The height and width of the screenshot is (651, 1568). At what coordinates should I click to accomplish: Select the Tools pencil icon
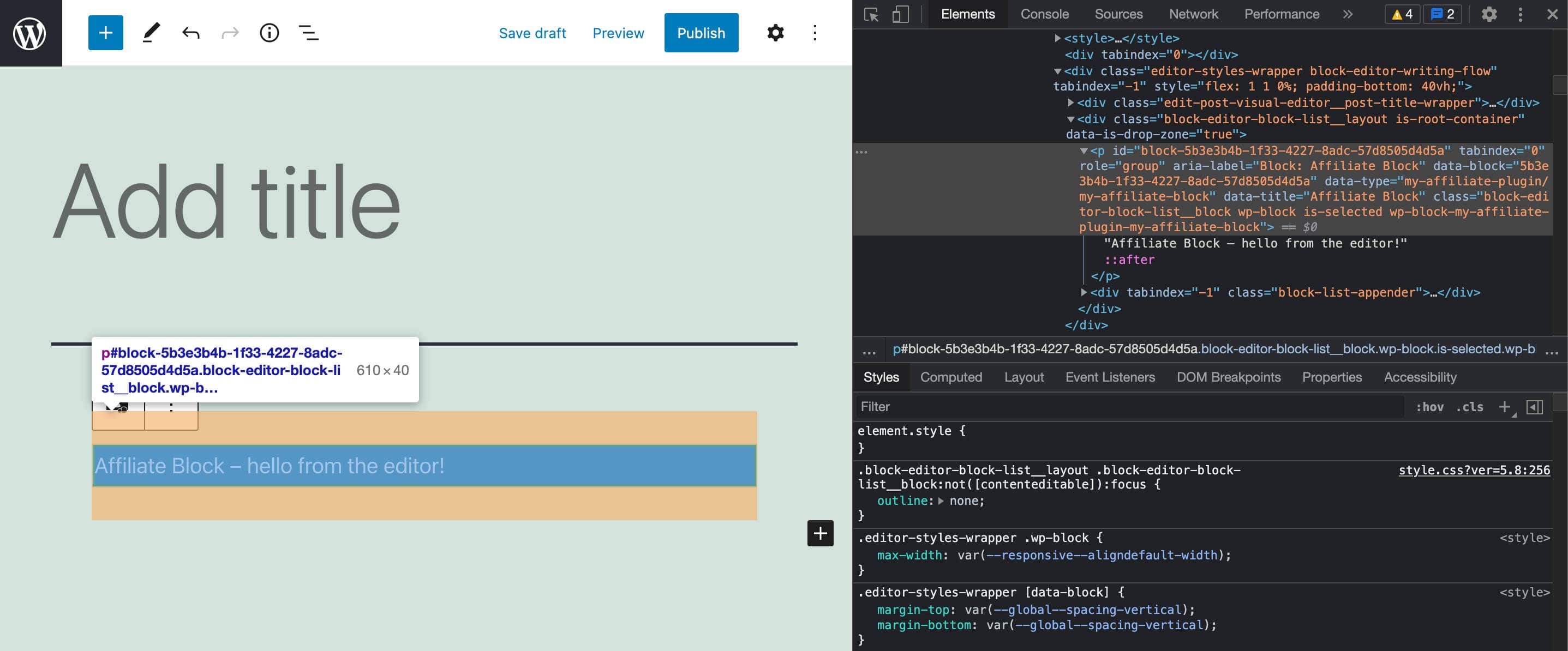[x=151, y=33]
